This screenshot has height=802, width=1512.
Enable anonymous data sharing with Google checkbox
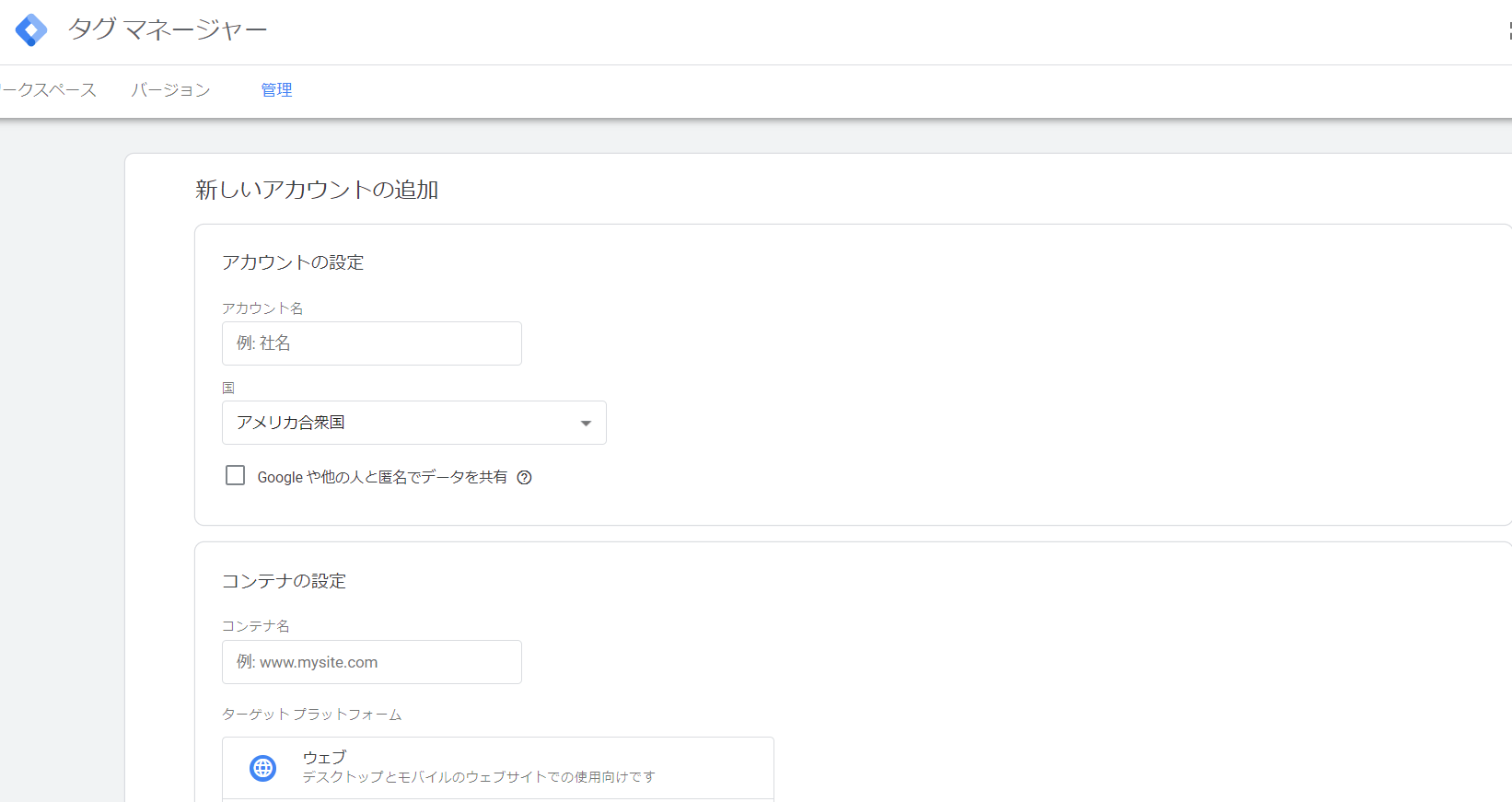click(236, 475)
